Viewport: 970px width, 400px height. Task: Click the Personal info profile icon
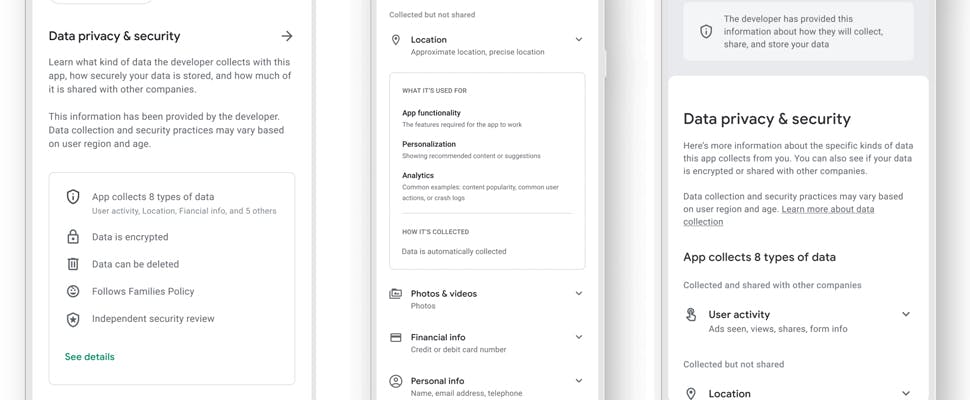pos(396,381)
